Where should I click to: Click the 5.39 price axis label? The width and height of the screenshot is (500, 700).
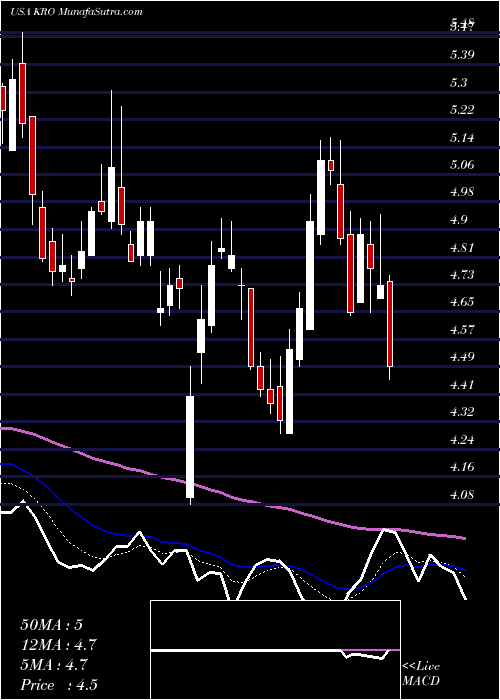click(463, 55)
